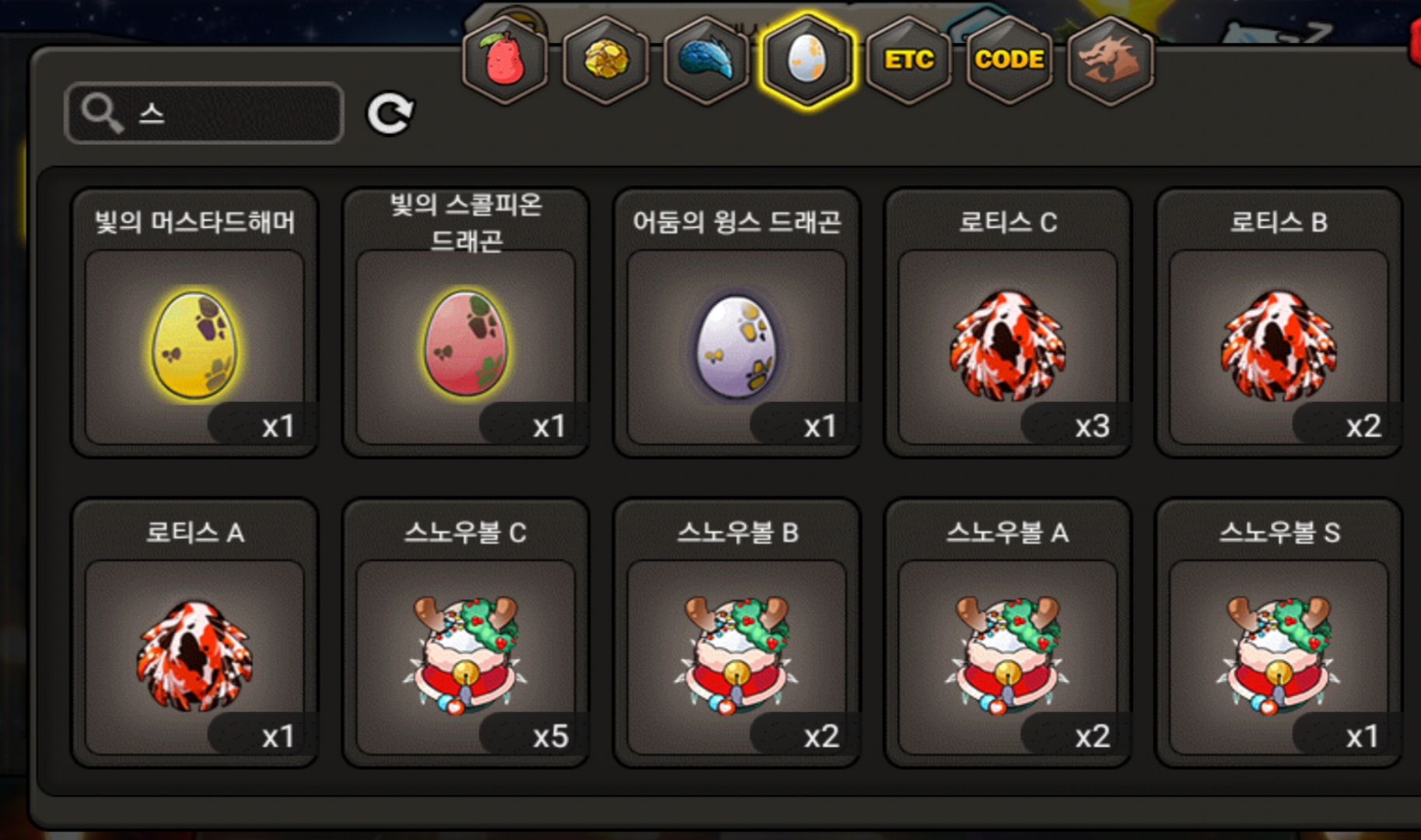Select the pink 빛의 스콜피온 드래곤 egg

click(466, 322)
